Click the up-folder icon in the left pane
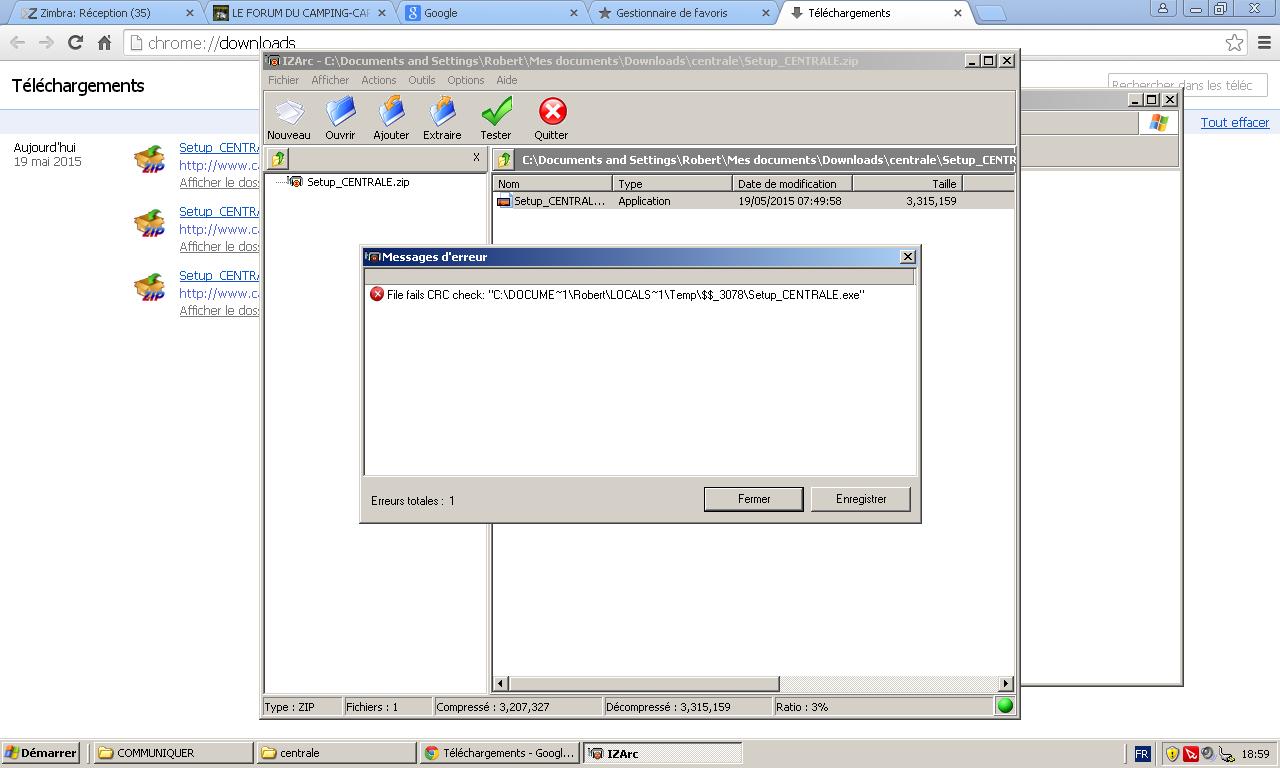This screenshot has height=768, width=1280. [x=279, y=159]
